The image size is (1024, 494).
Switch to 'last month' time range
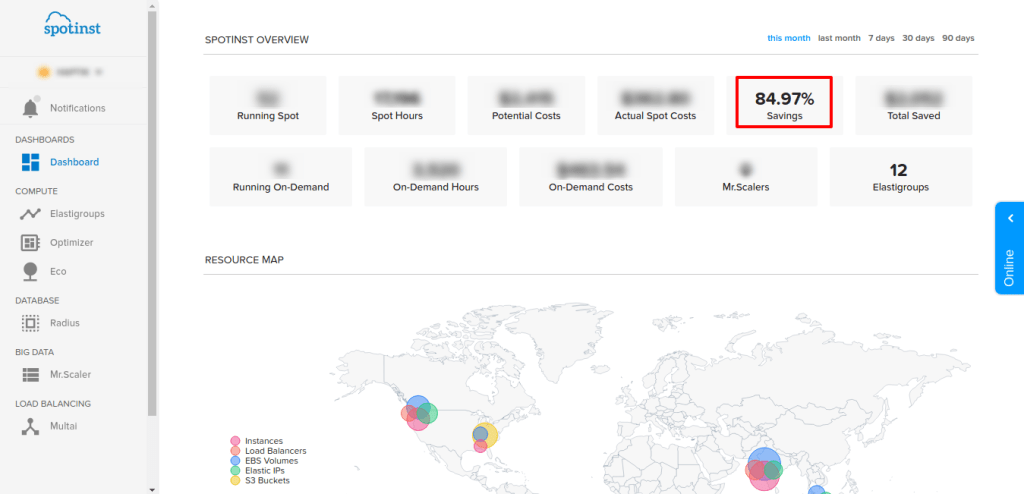coord(839,38)
